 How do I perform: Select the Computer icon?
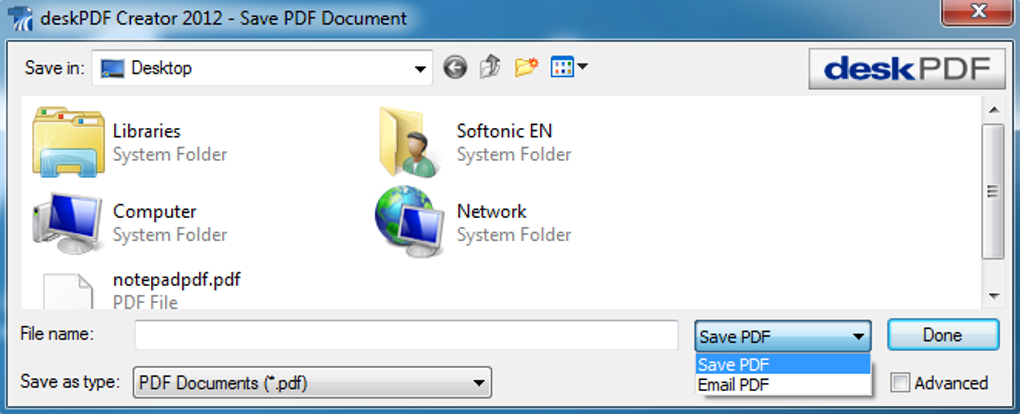(68, 223)
